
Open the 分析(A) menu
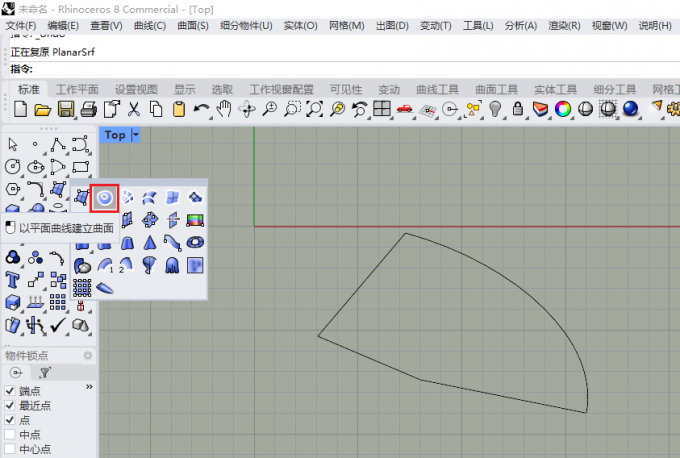pos(521,26)
